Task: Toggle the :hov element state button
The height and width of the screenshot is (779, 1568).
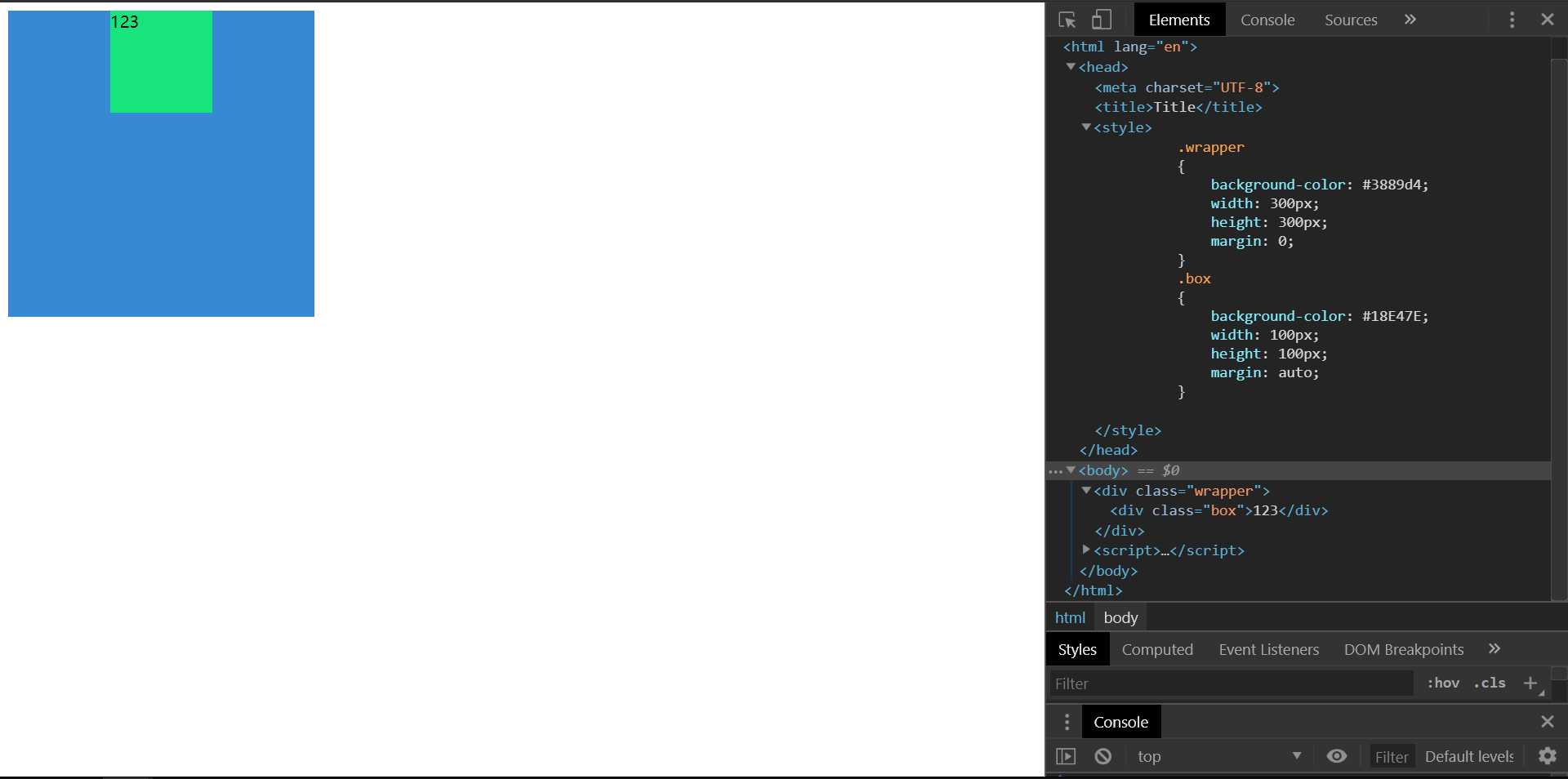Action: point(1443,683)
